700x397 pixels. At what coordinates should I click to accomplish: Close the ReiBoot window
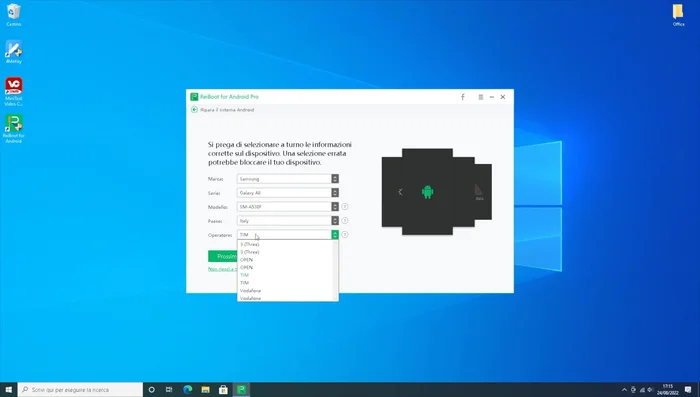[x=503, y=97]
